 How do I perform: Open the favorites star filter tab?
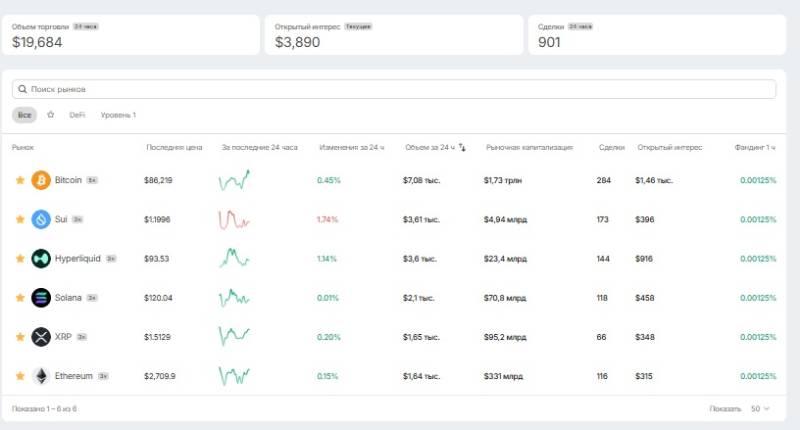click(x=51, y=115)
